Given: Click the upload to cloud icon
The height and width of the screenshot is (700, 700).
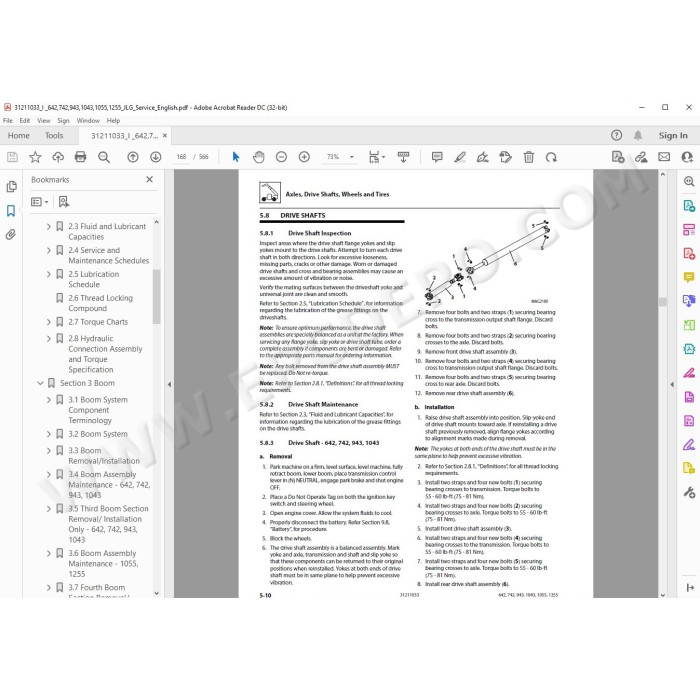Looking at the screenshot, I should click(x=58, y=157).
